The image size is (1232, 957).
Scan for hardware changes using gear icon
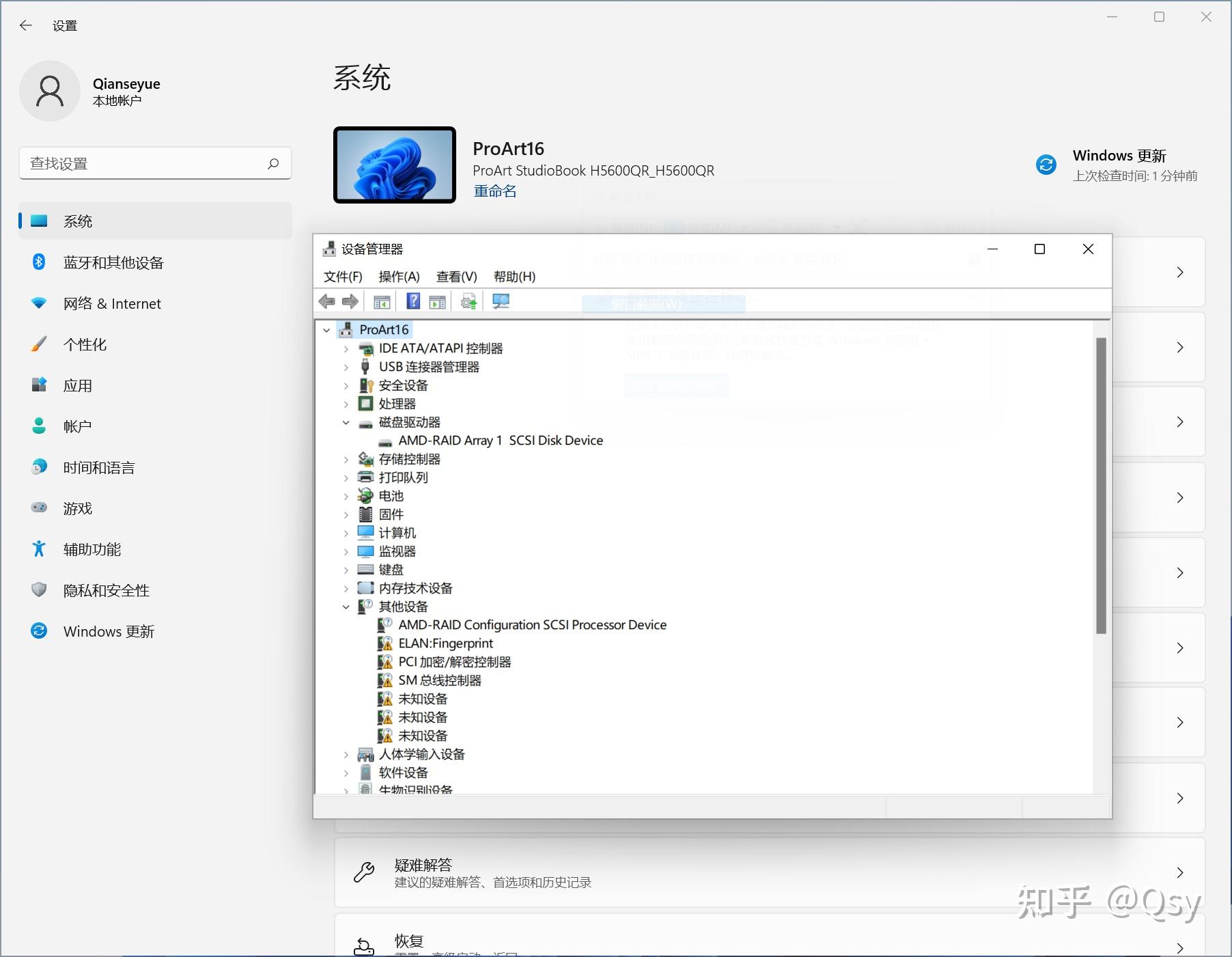click(468, 301)
